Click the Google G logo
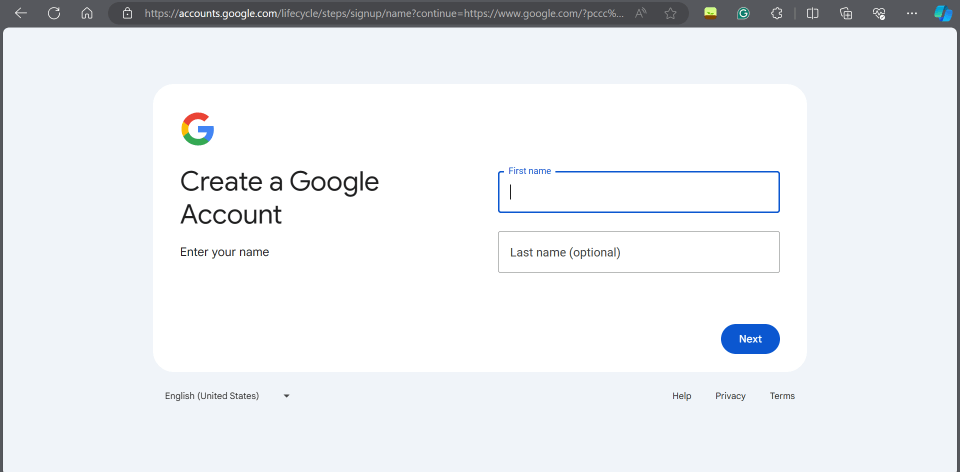 tap(198, 129)
